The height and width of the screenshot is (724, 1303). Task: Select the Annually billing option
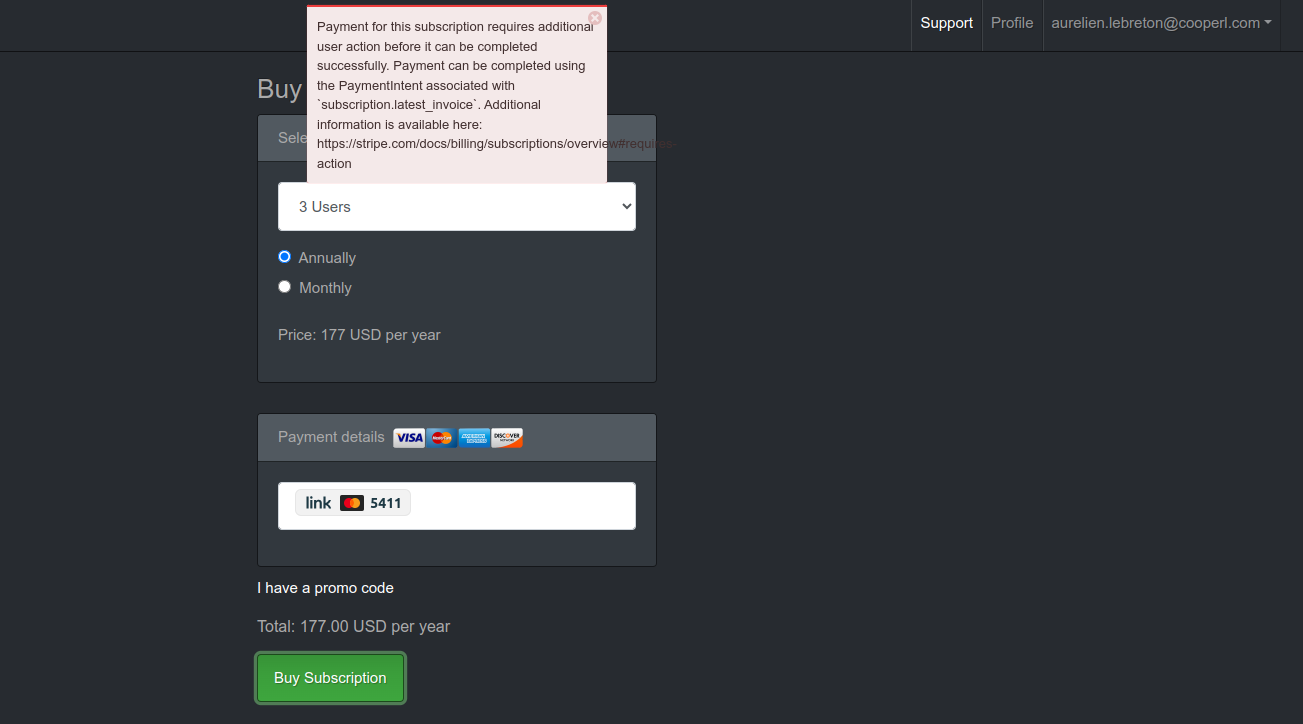click(x=285, y=257)
